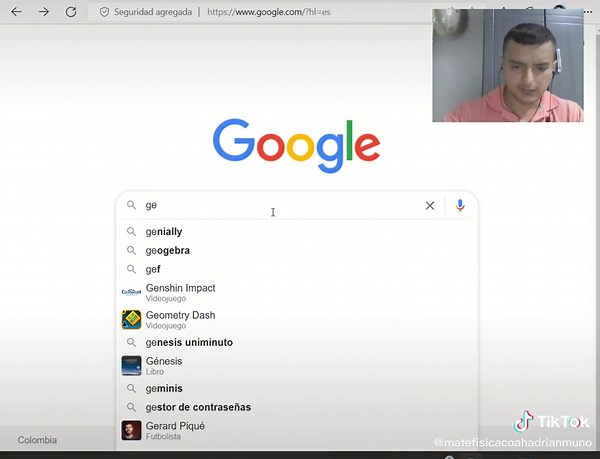Click the magnifier icon inside search box
The image size is (600, 459).
[x=131, y=205]
